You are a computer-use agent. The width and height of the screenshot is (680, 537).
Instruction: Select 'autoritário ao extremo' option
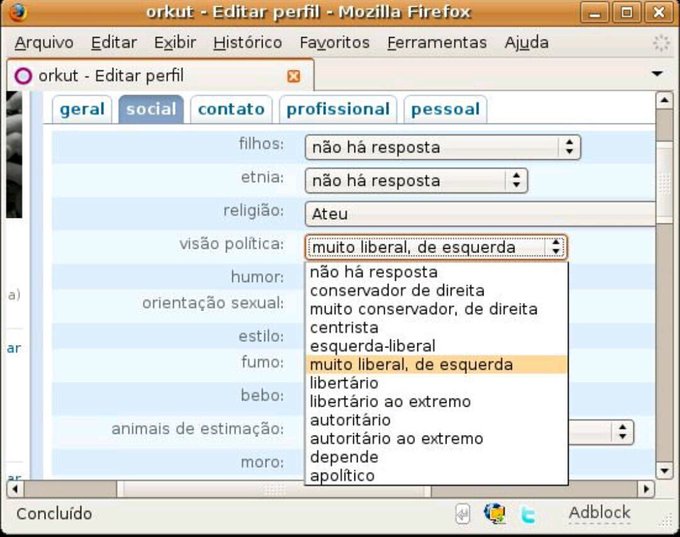tap(437, 439)
